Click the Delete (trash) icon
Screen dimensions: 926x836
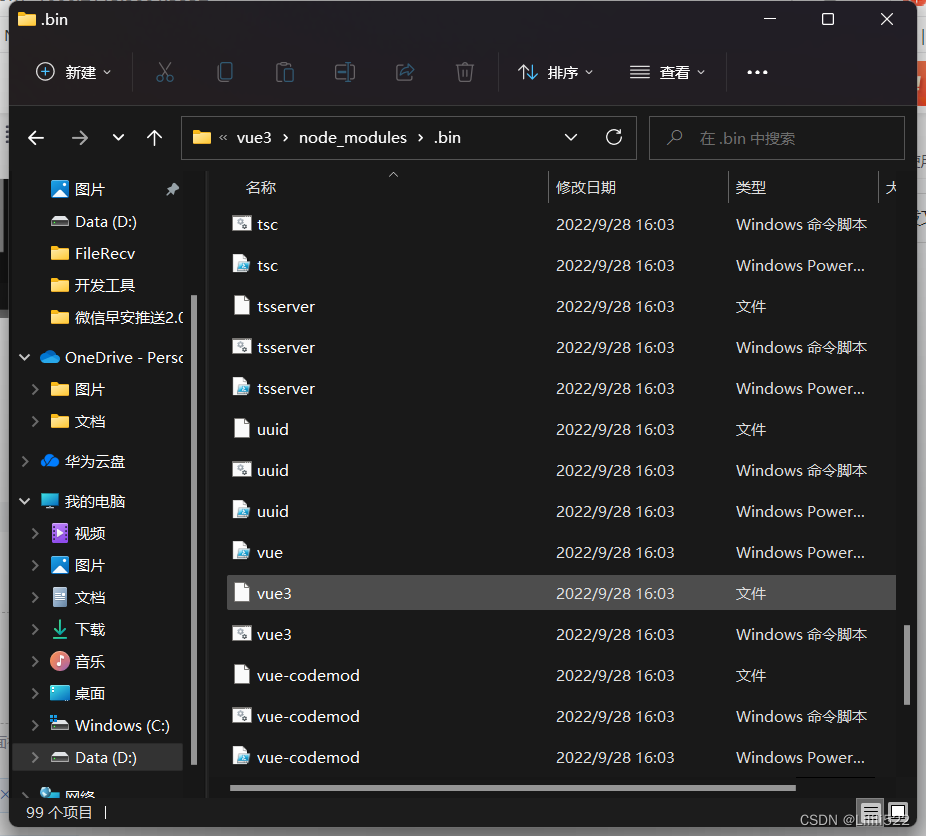(x=464, y=71)
